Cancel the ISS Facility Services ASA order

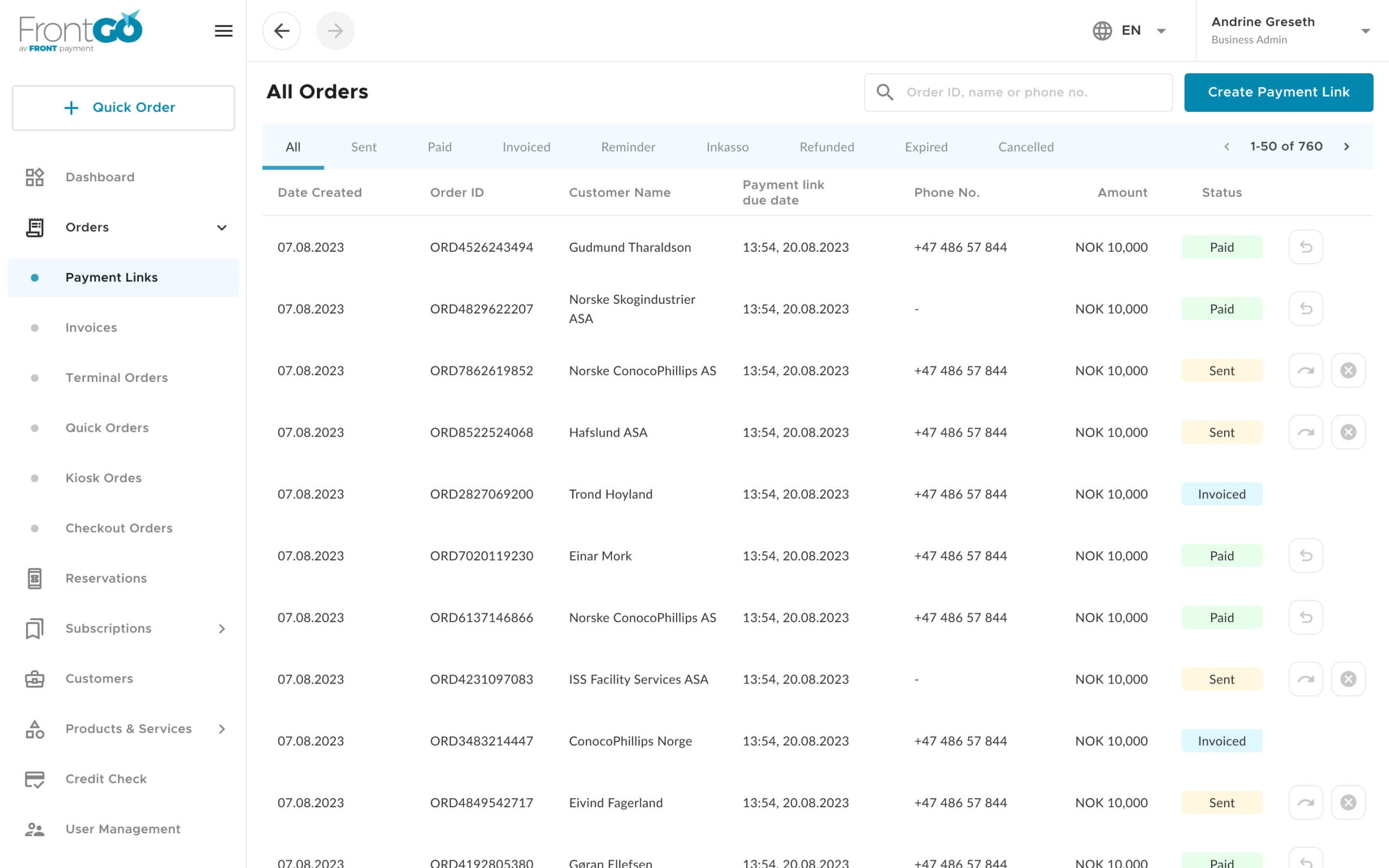tap(1348, 679)
